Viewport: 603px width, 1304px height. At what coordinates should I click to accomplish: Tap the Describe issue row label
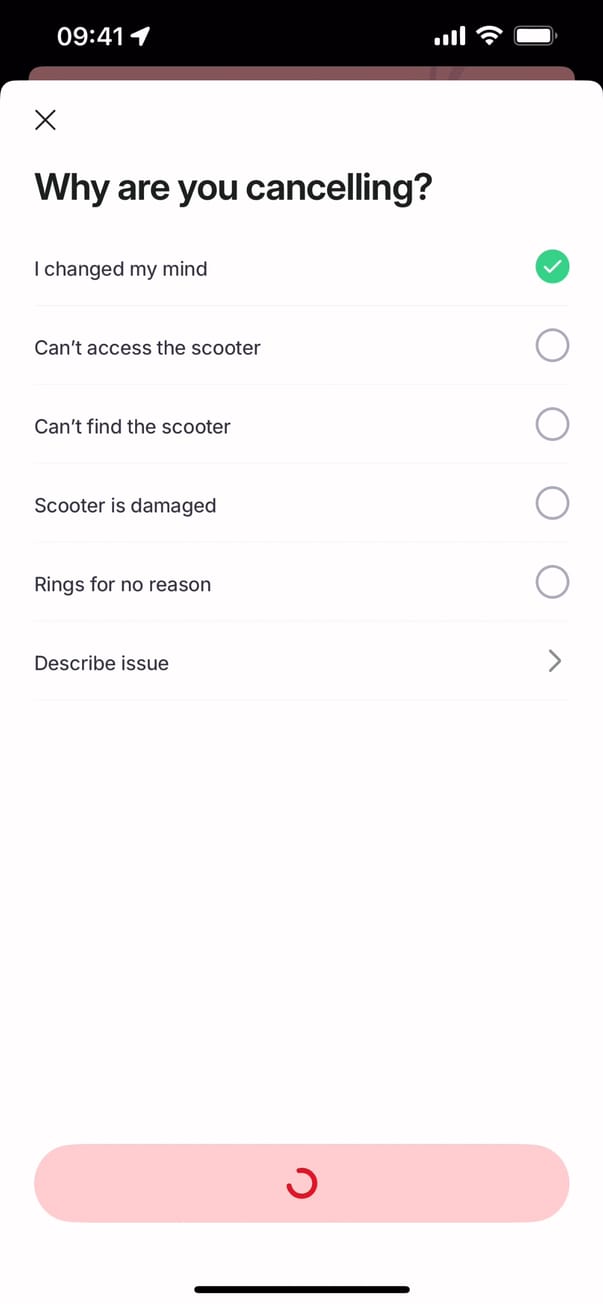pyautogui.click(x=102, y=663)
